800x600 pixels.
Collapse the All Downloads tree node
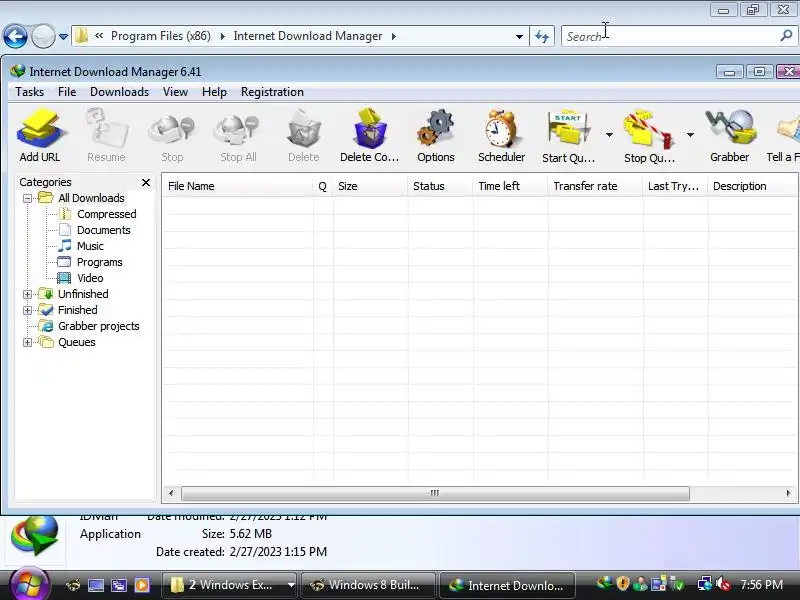[28, 198]
